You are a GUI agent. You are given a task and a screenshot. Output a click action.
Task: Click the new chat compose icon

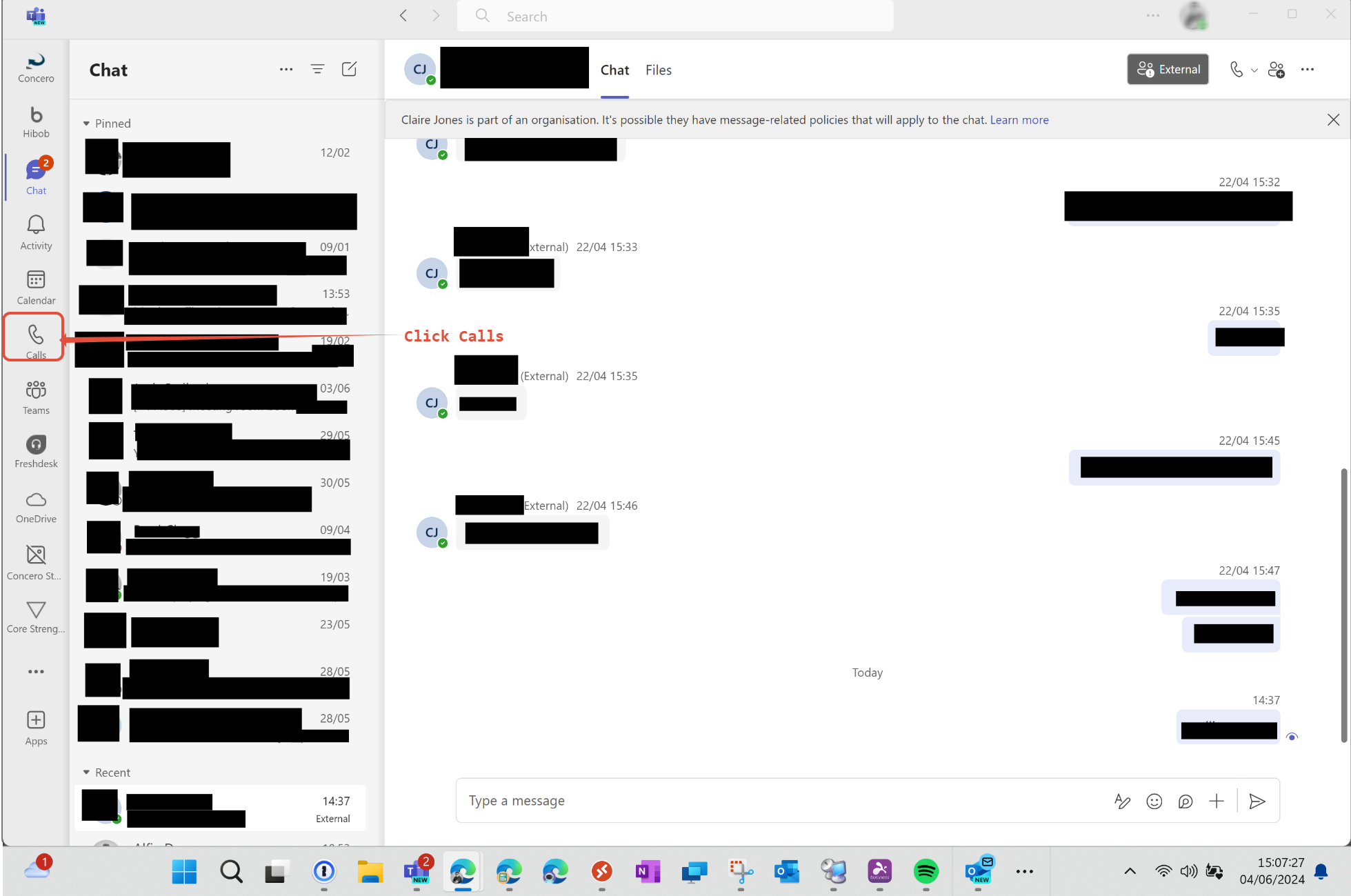[x=349, y=69]
